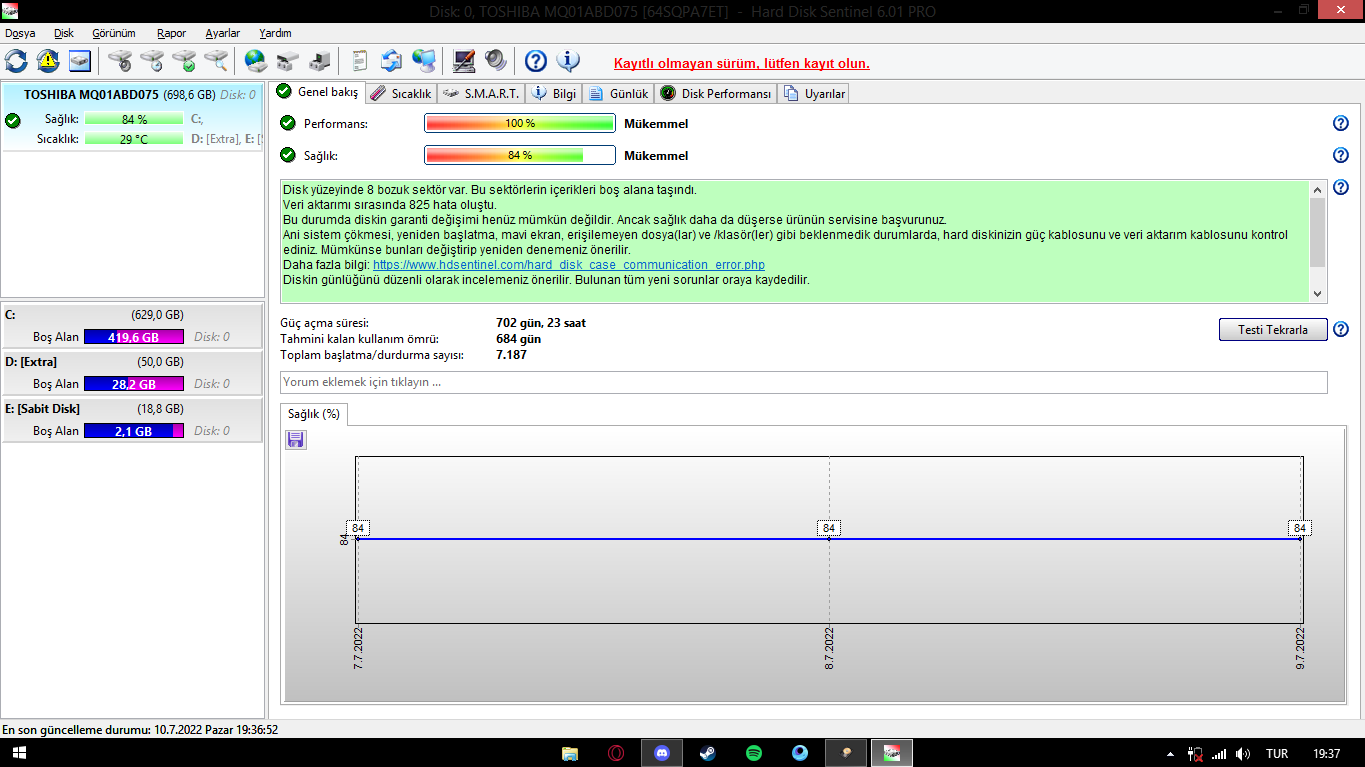1365x767 pixels.
Task: Open the hdsentinel.com communication error link
Action: (x=568, y=265)
